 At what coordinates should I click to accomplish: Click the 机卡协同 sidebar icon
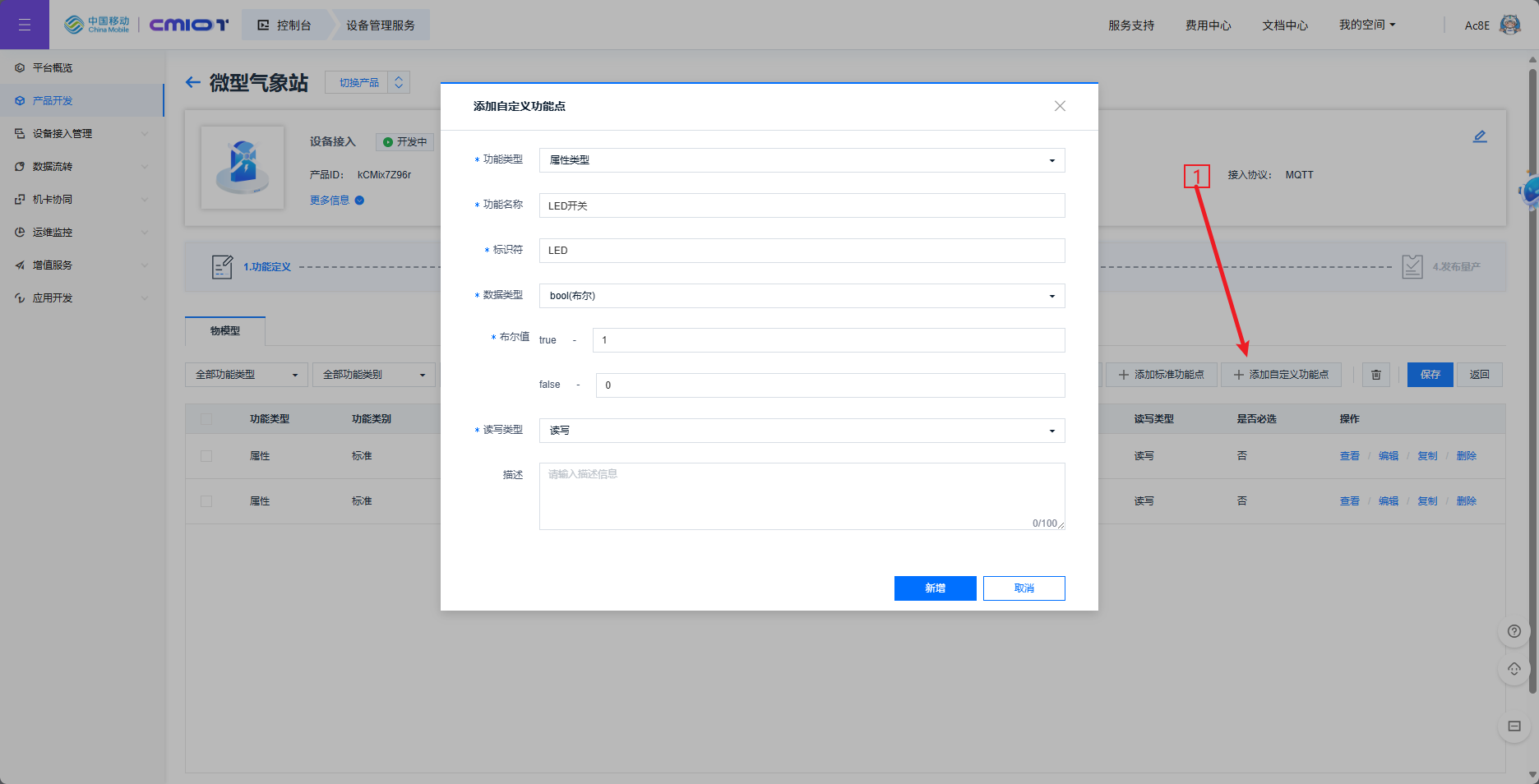pyautogui.click(x=20, y=199)
